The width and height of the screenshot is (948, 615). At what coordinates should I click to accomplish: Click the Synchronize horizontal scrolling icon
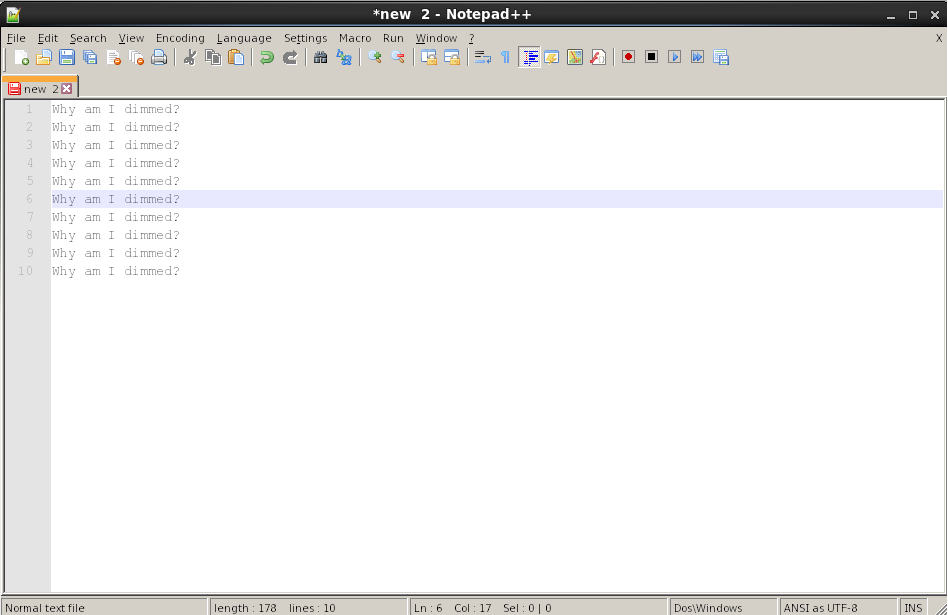tap(452, 57)
